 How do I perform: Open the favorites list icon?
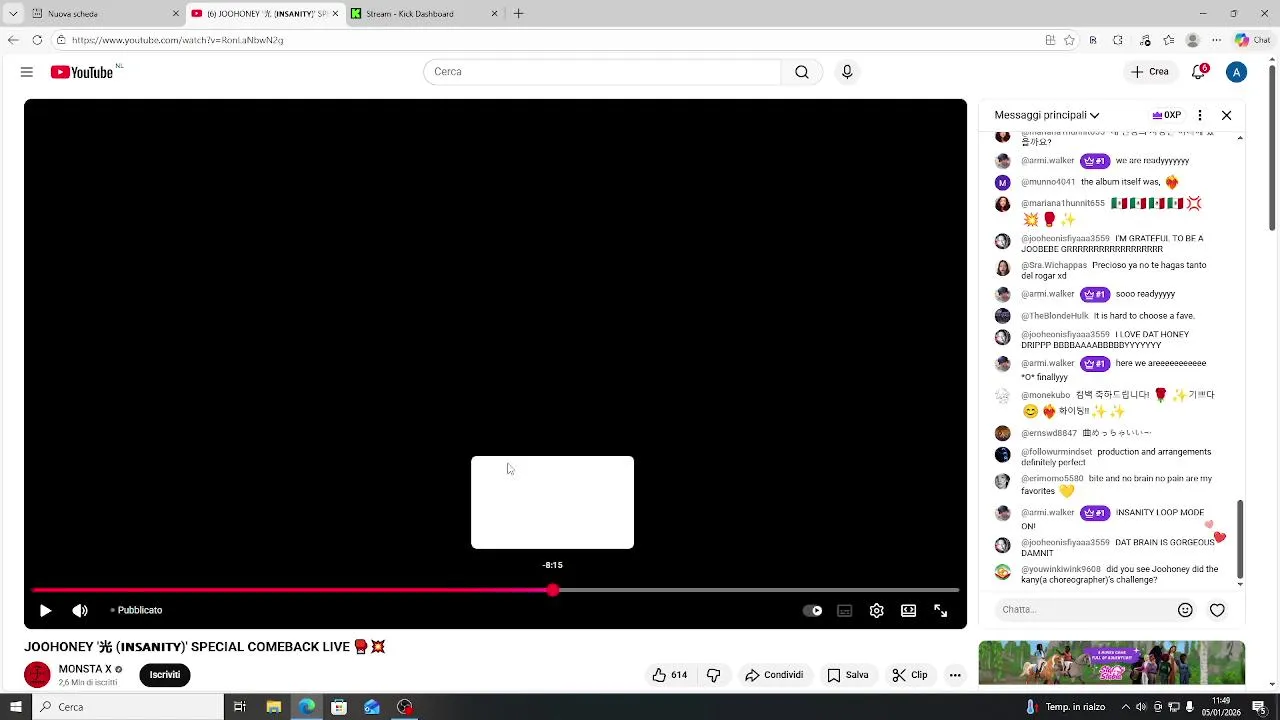point(1168,40)
